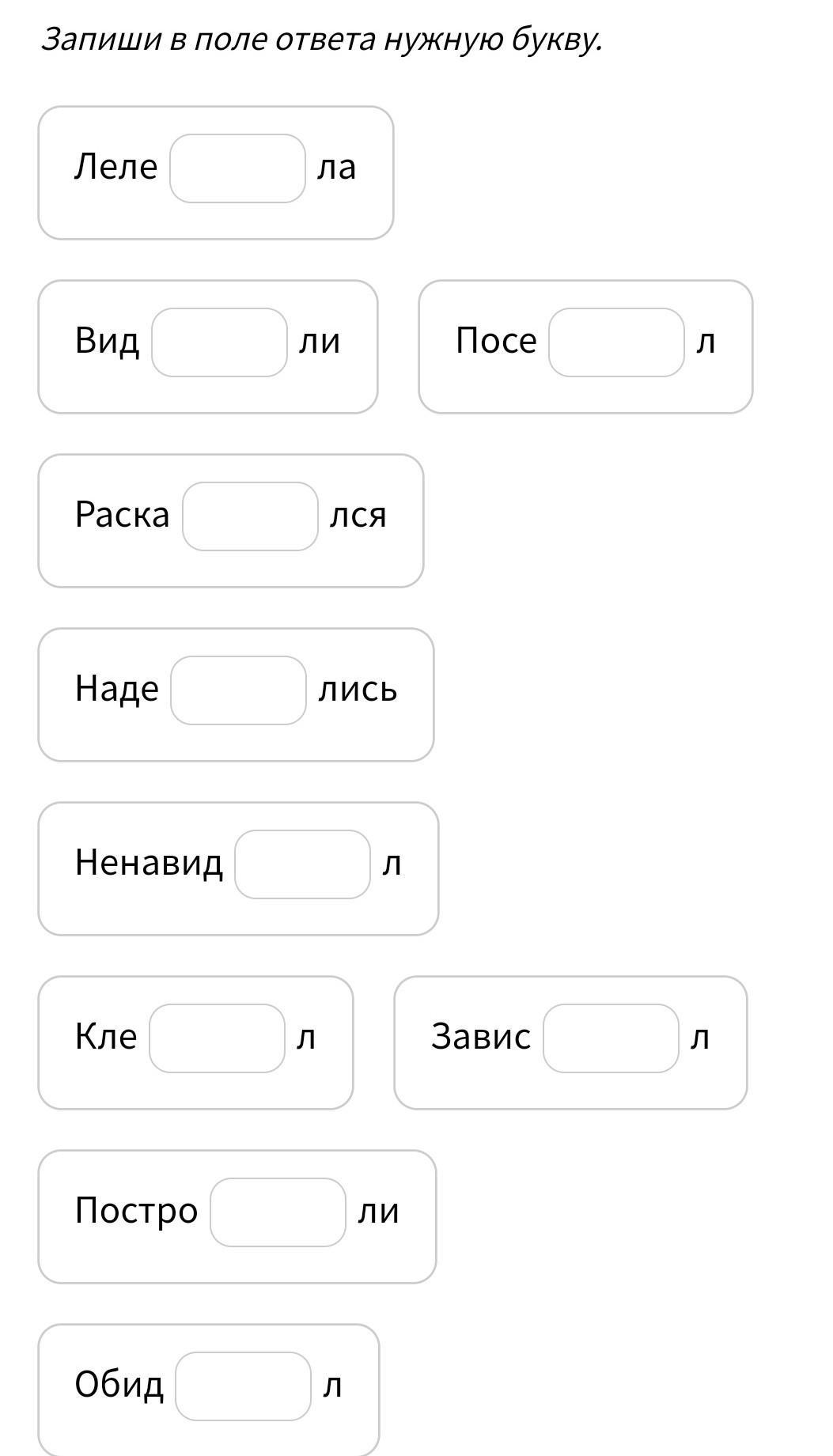Click the input box in "Раска…лся"
Image resolution: width=833 pixels, height=1456 pixels.
pyautogui.click(x=250, y=516)
